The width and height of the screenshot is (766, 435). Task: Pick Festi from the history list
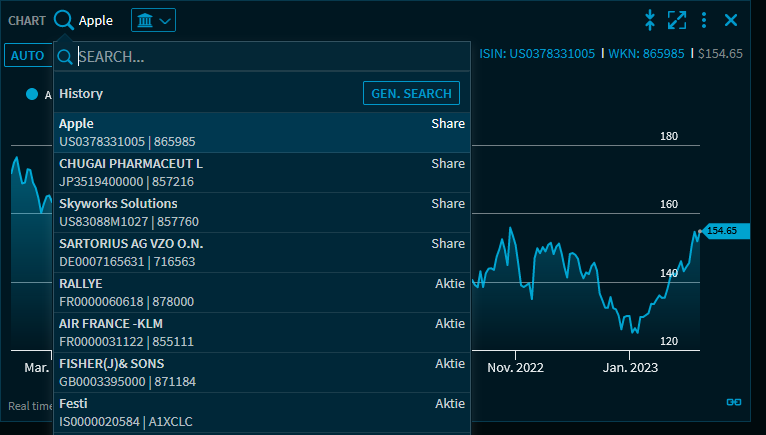coord(261,413)
